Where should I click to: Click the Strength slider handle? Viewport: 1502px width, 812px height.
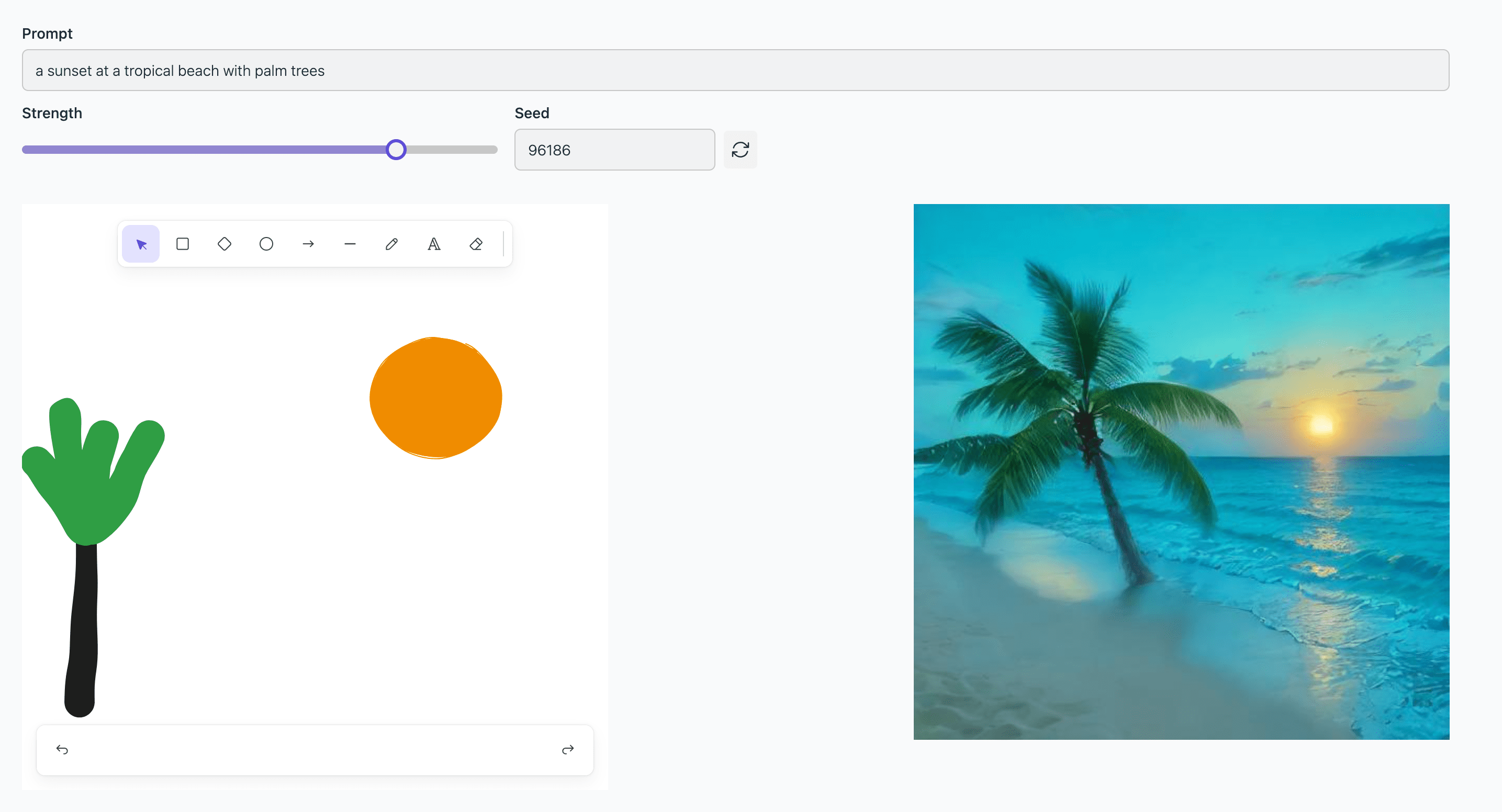396,150
